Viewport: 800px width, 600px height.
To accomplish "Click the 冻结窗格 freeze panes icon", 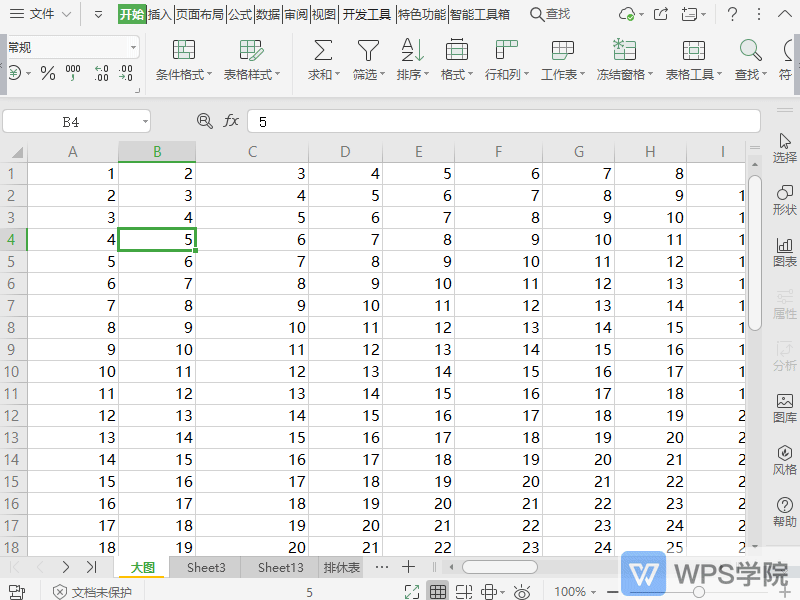I will point(624,51).
